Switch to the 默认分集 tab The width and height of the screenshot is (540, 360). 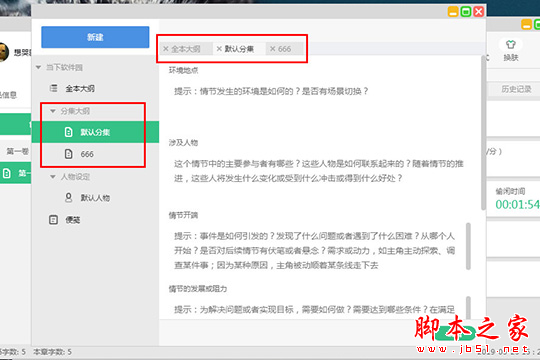[x=239, y=49]
